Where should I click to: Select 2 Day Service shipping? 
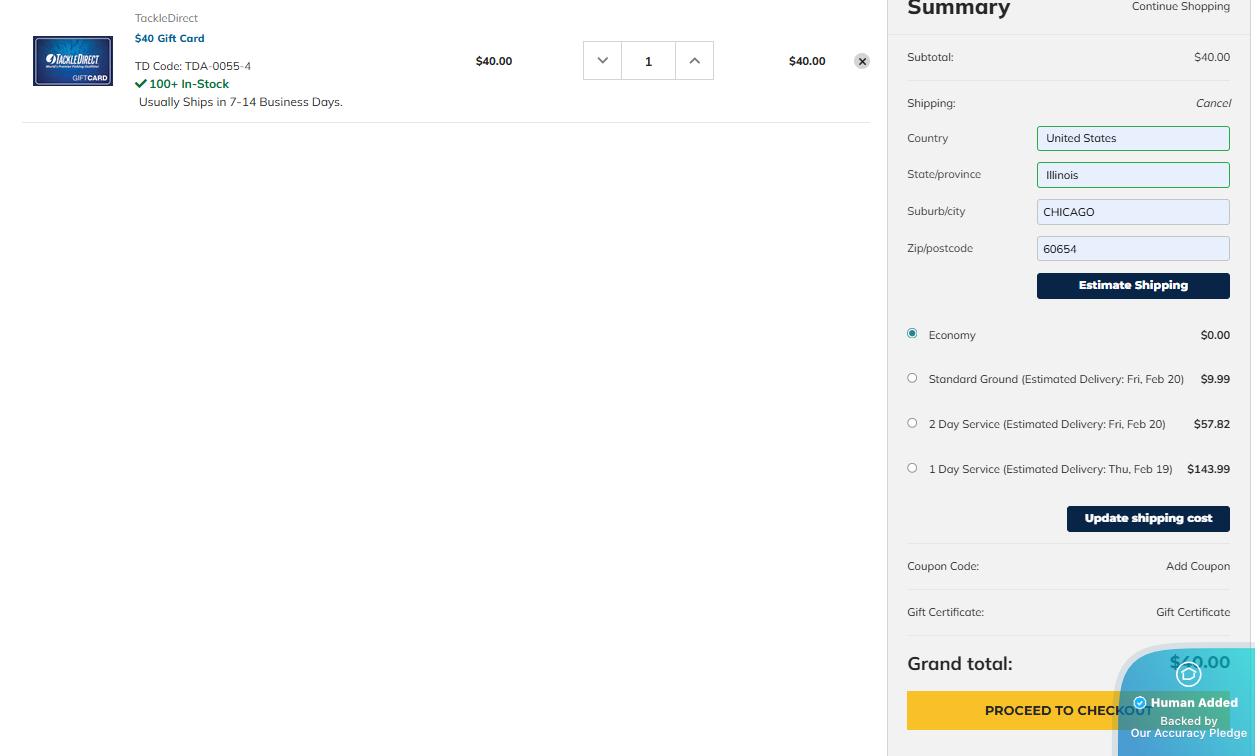click(x=912, y=423)
